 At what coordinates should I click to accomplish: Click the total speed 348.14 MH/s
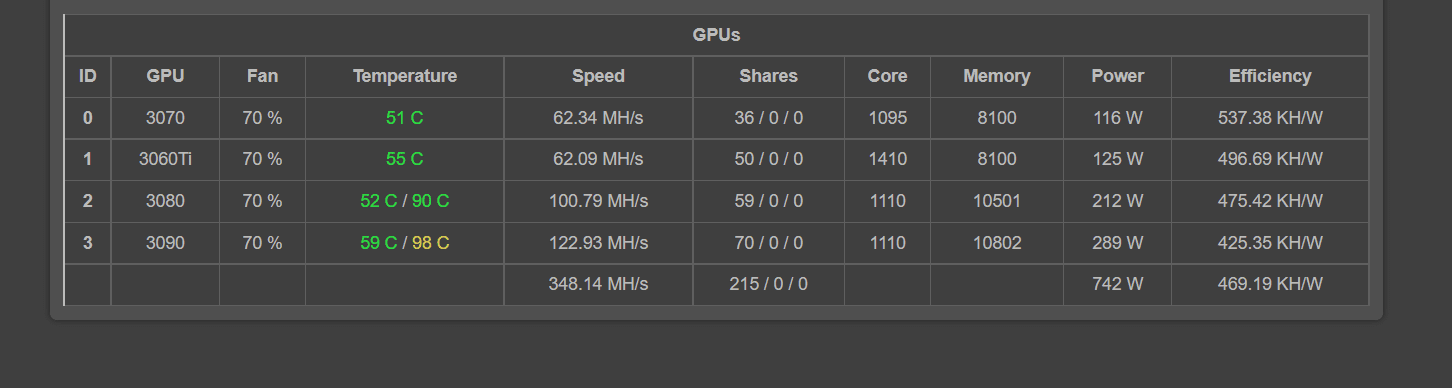598,284
